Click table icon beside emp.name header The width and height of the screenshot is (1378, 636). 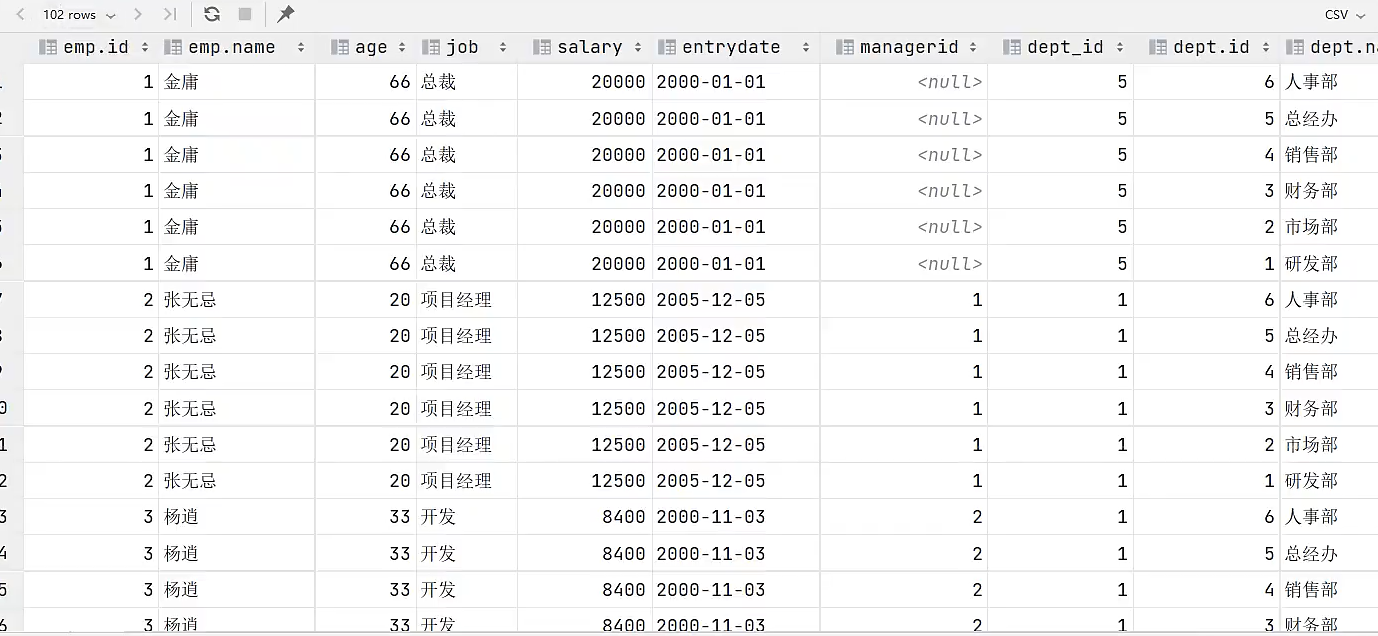[x=173, y=47]
